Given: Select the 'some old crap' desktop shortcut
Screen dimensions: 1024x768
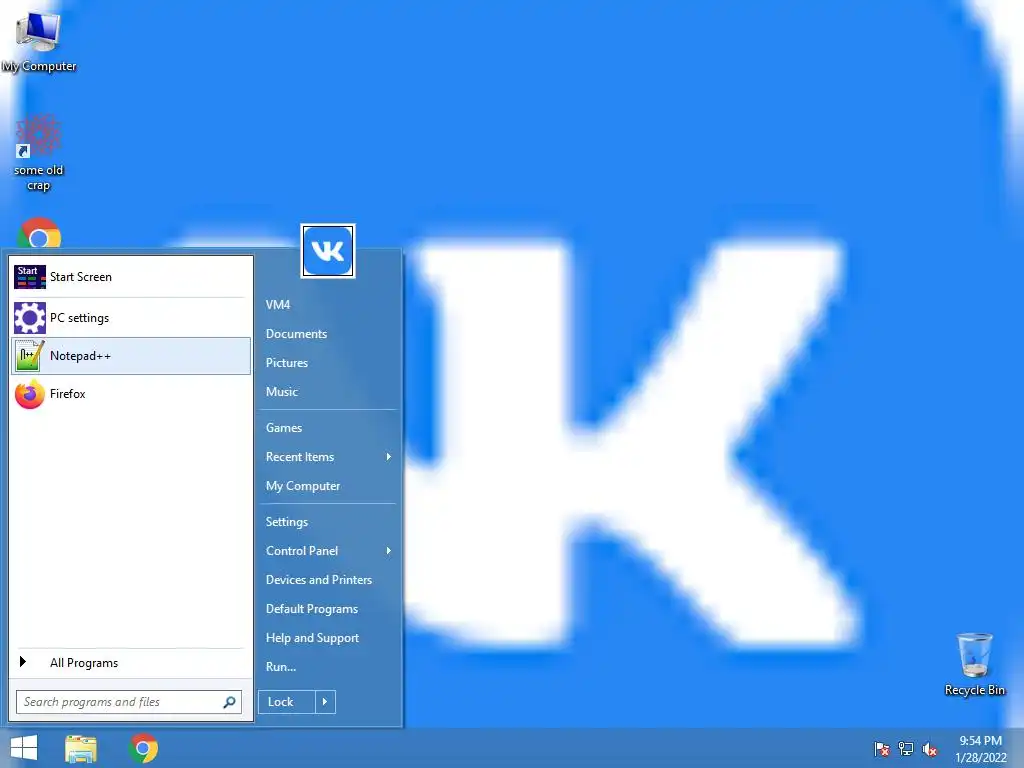Looking at the screenshot, I should [x=39, y=153].
